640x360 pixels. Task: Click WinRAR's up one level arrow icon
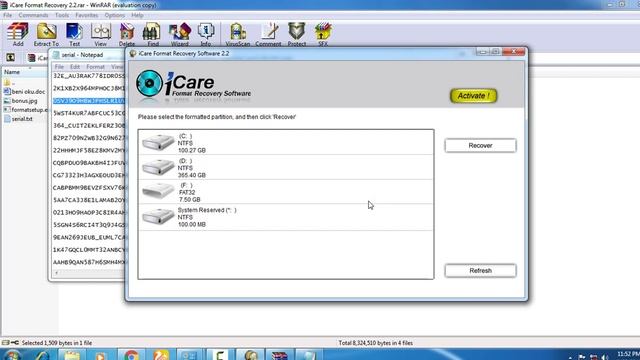(x=11, y=58)
